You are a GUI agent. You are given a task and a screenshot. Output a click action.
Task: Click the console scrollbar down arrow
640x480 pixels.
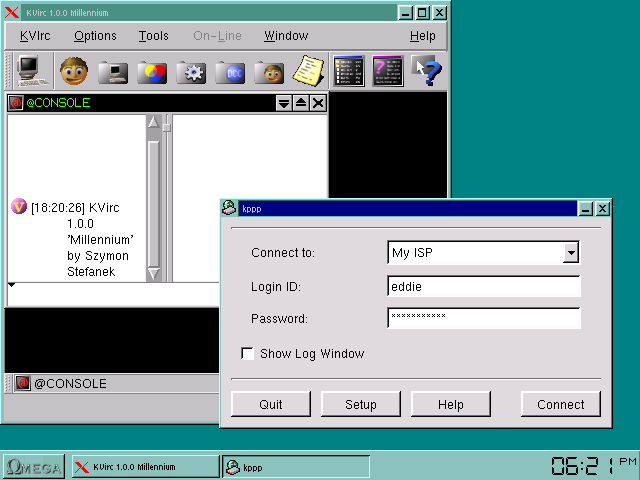(x=153, y=273)
